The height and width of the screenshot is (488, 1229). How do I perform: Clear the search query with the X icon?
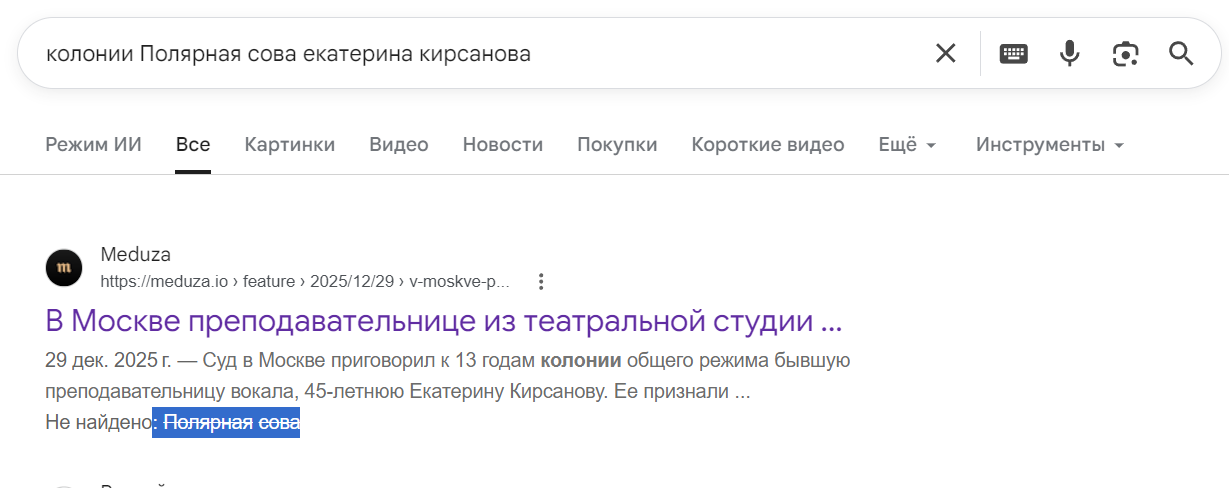click(x=945, y=53)
